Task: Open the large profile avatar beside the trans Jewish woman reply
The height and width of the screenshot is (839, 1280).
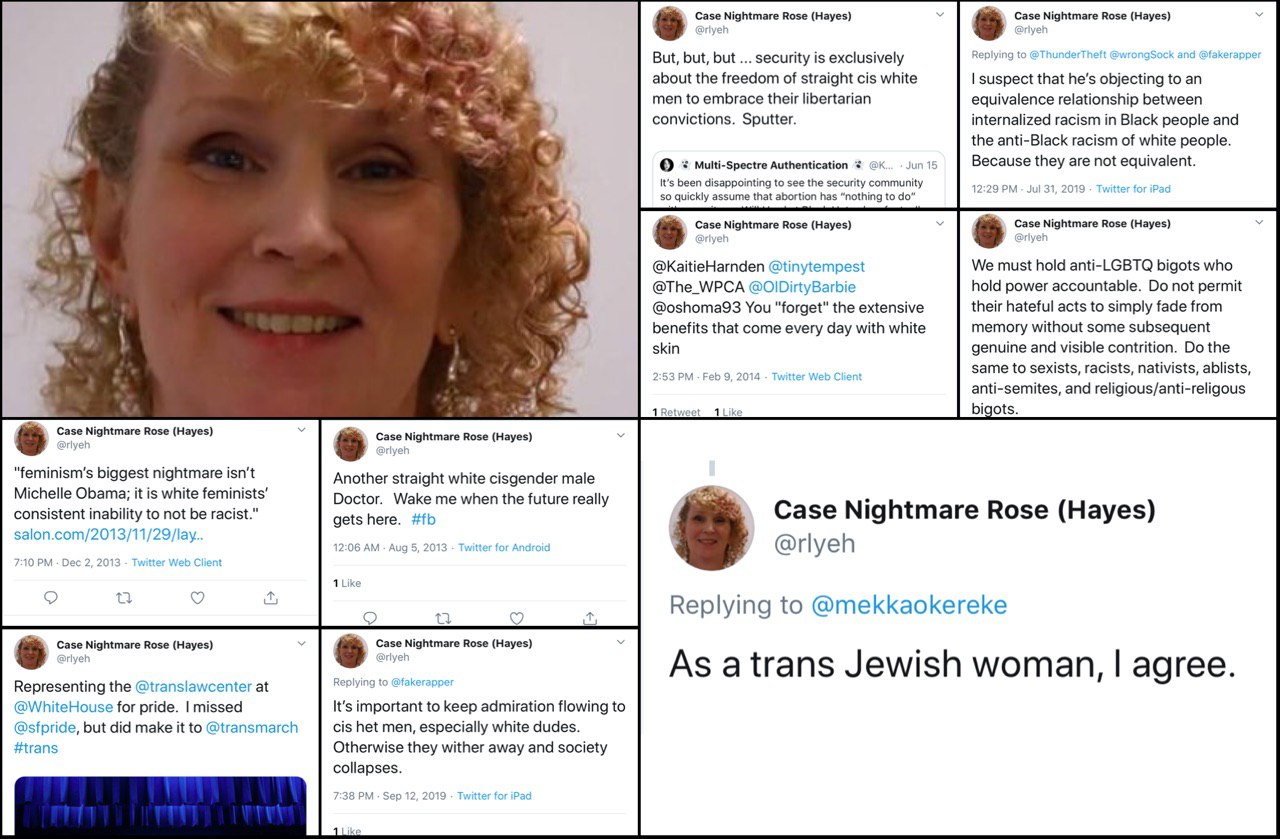Action: click(711, 528)
